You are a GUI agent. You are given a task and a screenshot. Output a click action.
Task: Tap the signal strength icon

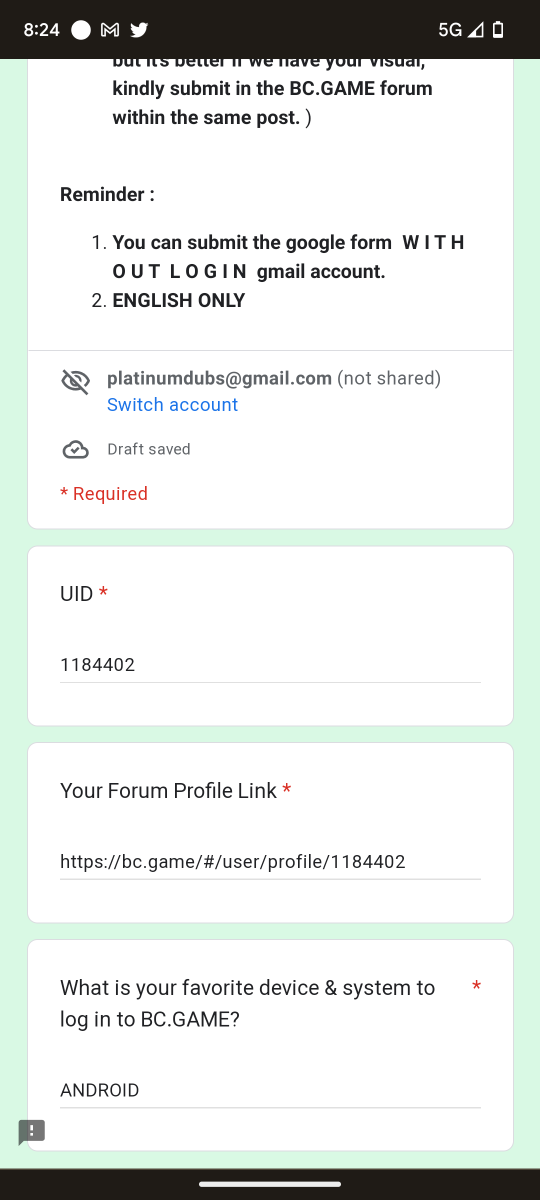pyautogui.click(x=476, y=30)
